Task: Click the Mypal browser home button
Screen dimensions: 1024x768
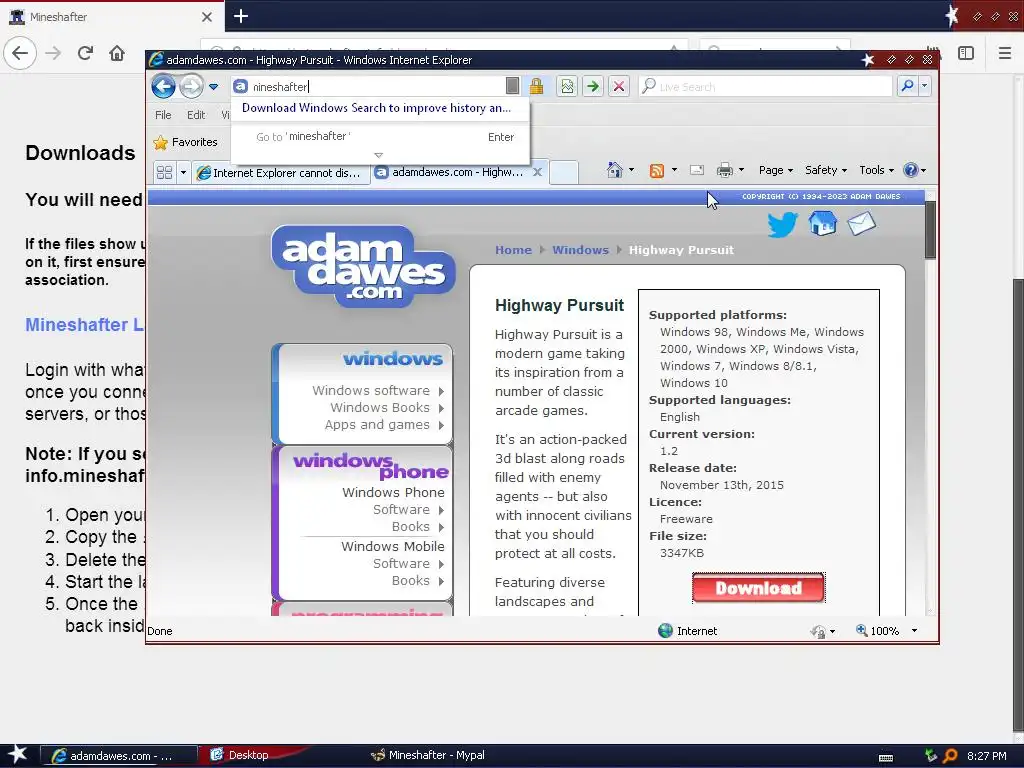Action: point(117,53)
